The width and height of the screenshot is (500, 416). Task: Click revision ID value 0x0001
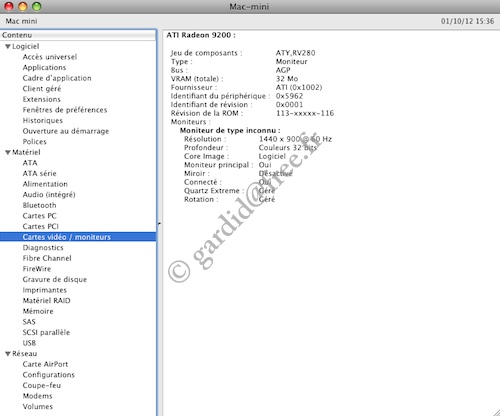point(289,105)
